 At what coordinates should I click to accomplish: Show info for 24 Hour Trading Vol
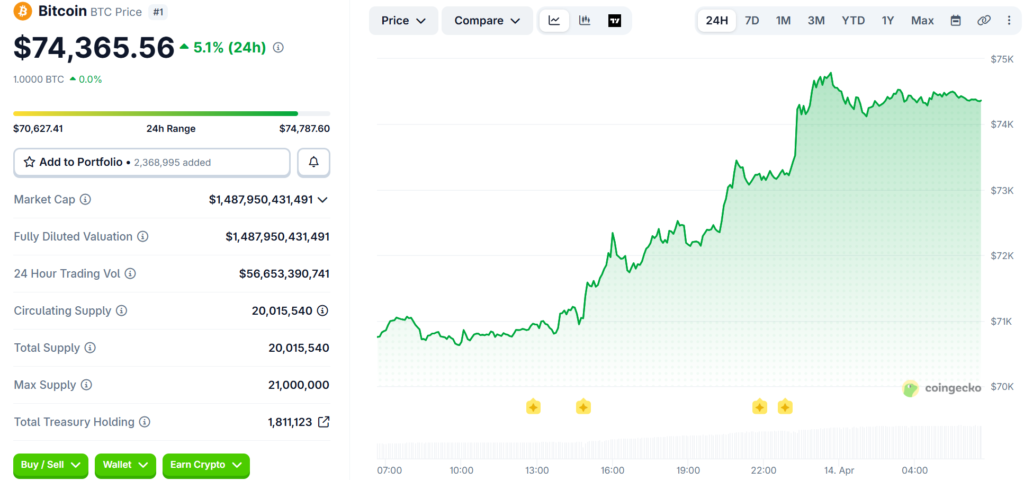pyautogui.click(x=130, y=274)
